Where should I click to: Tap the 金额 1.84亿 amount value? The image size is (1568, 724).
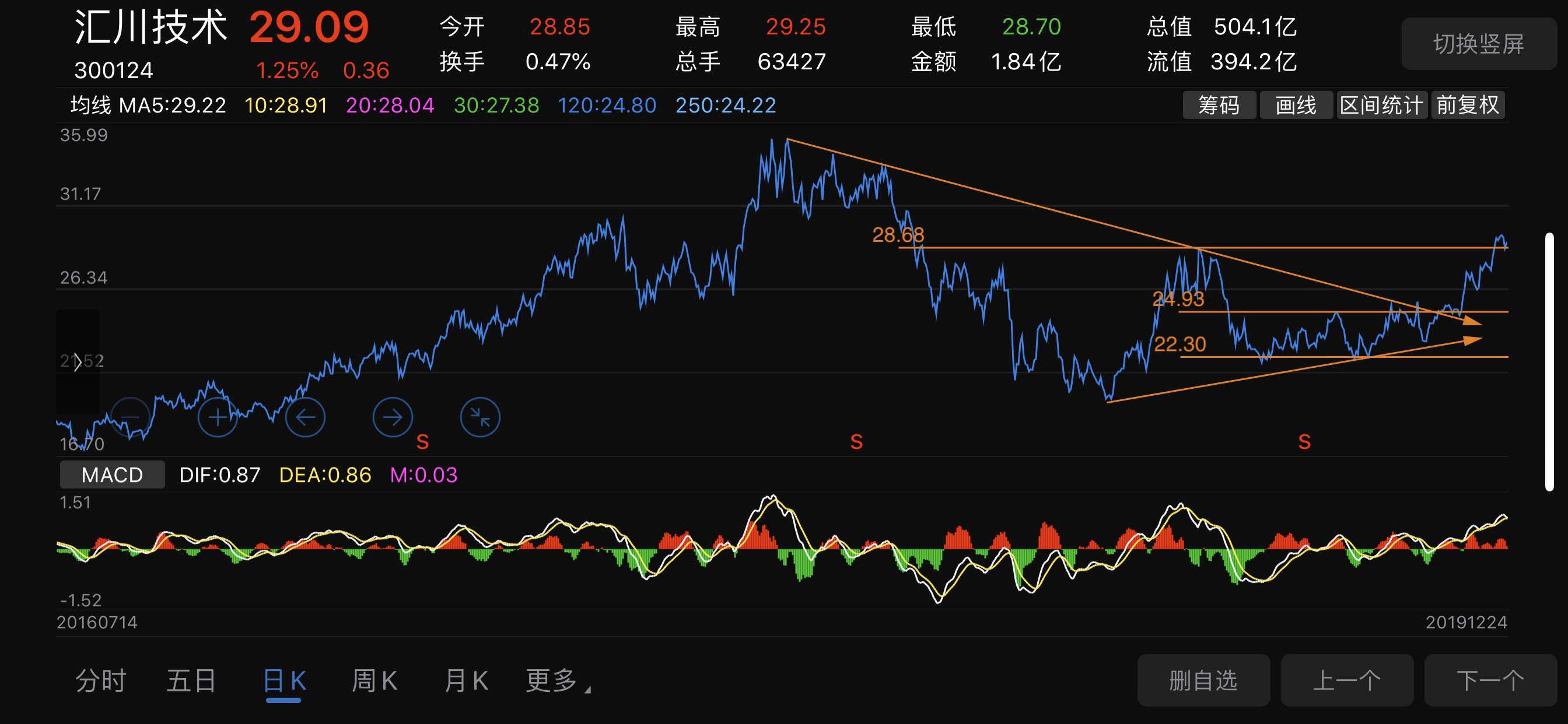click(986, 61)
